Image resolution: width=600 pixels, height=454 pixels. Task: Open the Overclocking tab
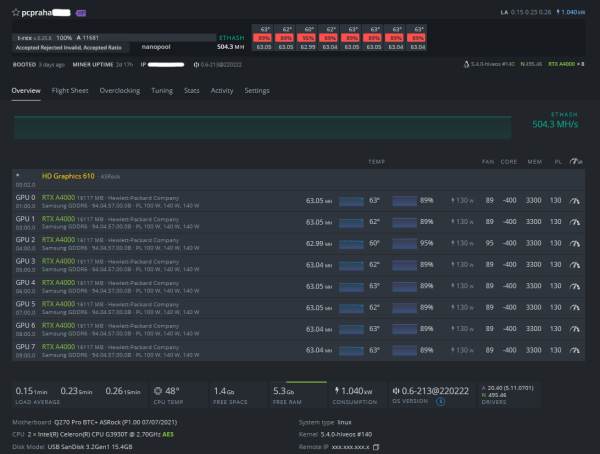coord(120,91)
